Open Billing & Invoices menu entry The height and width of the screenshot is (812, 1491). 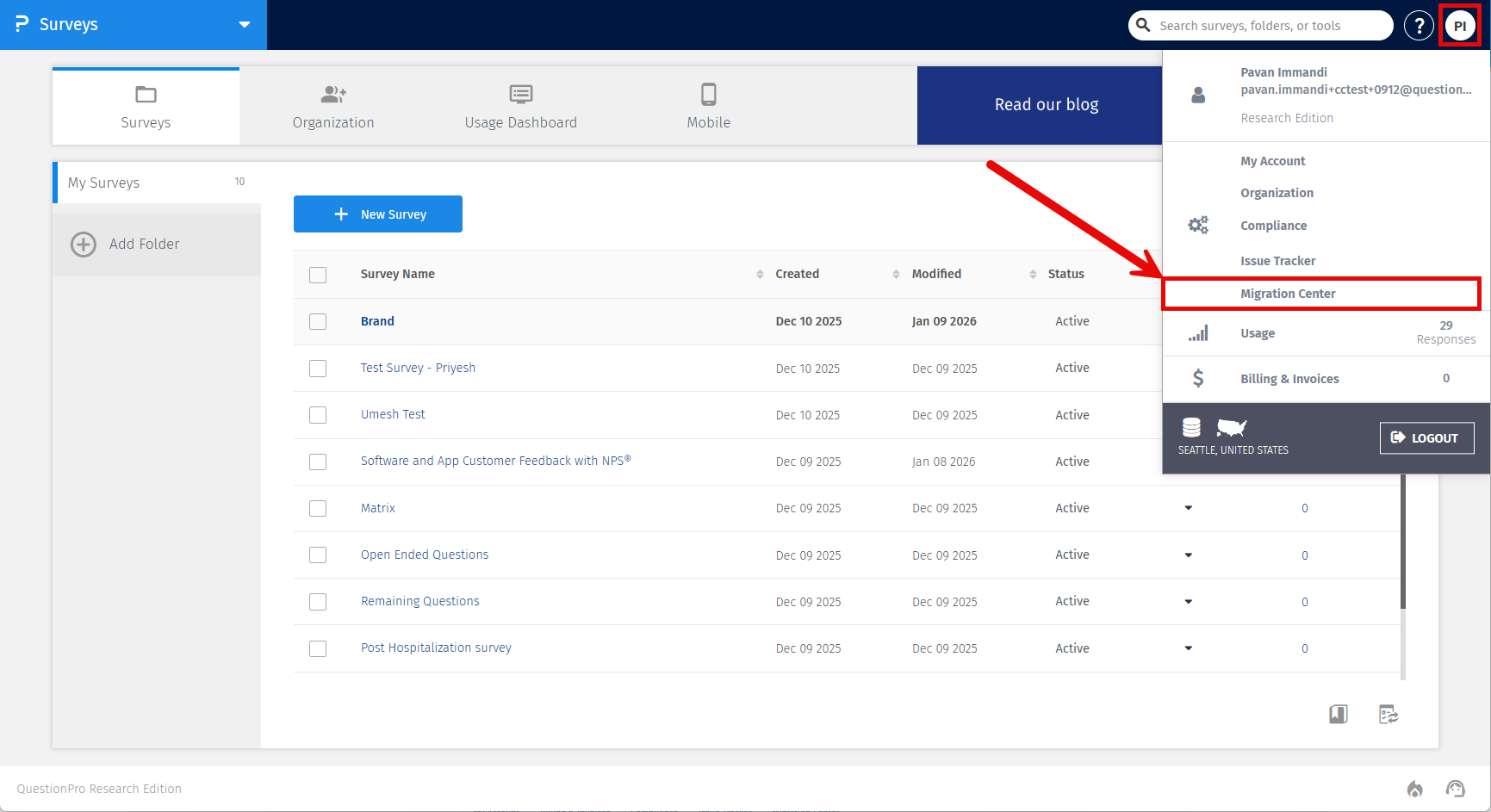[1289, 379]
